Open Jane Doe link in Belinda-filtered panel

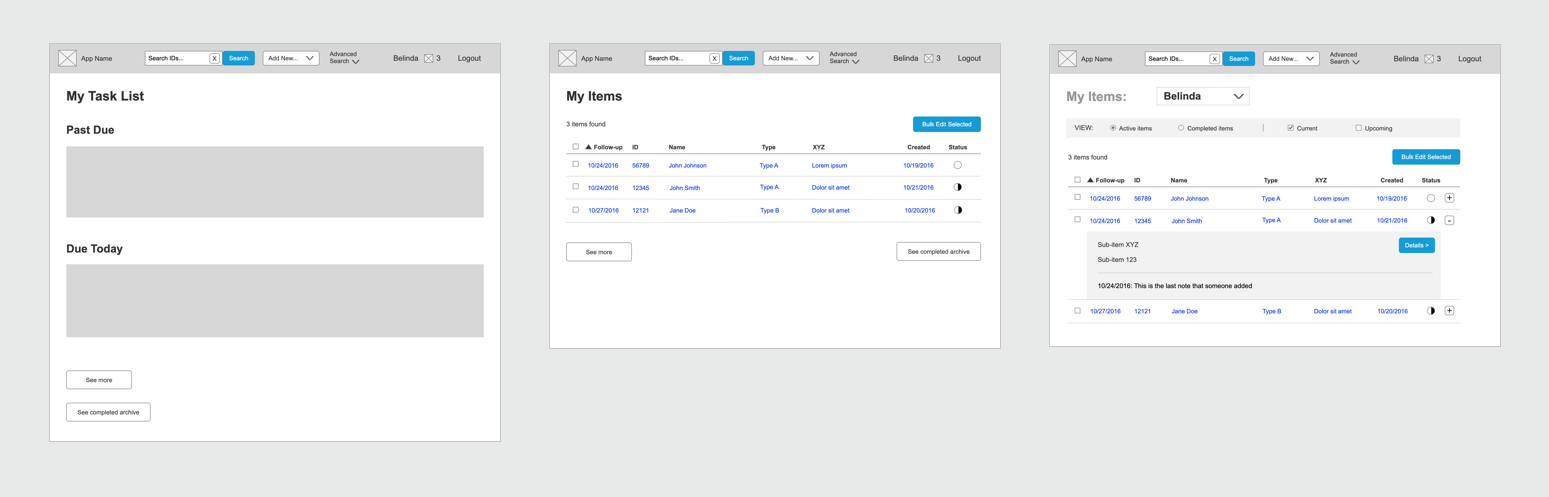pyautogui.click(x=1185, y=311)
